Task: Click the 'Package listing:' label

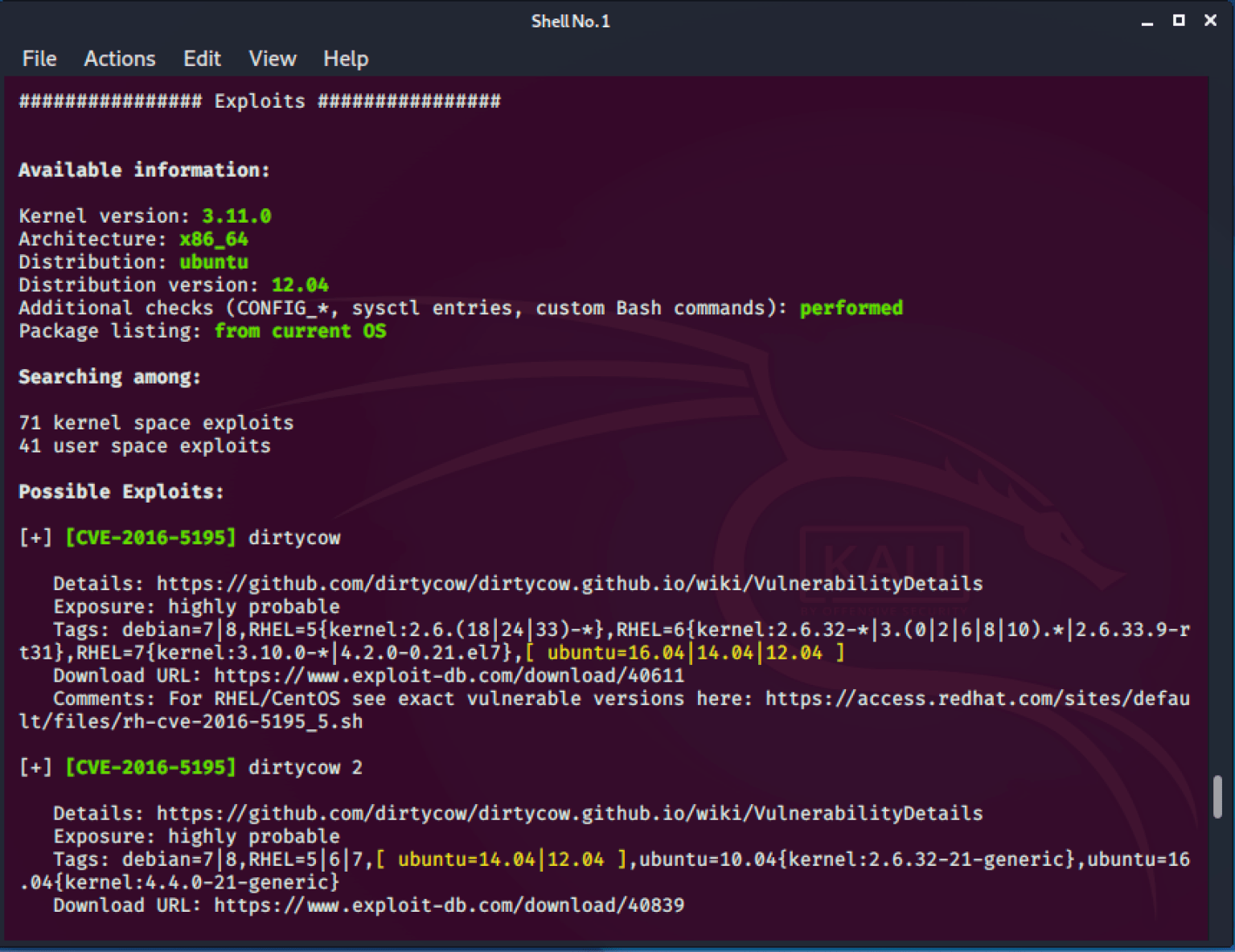Action: tap(110, 331)
